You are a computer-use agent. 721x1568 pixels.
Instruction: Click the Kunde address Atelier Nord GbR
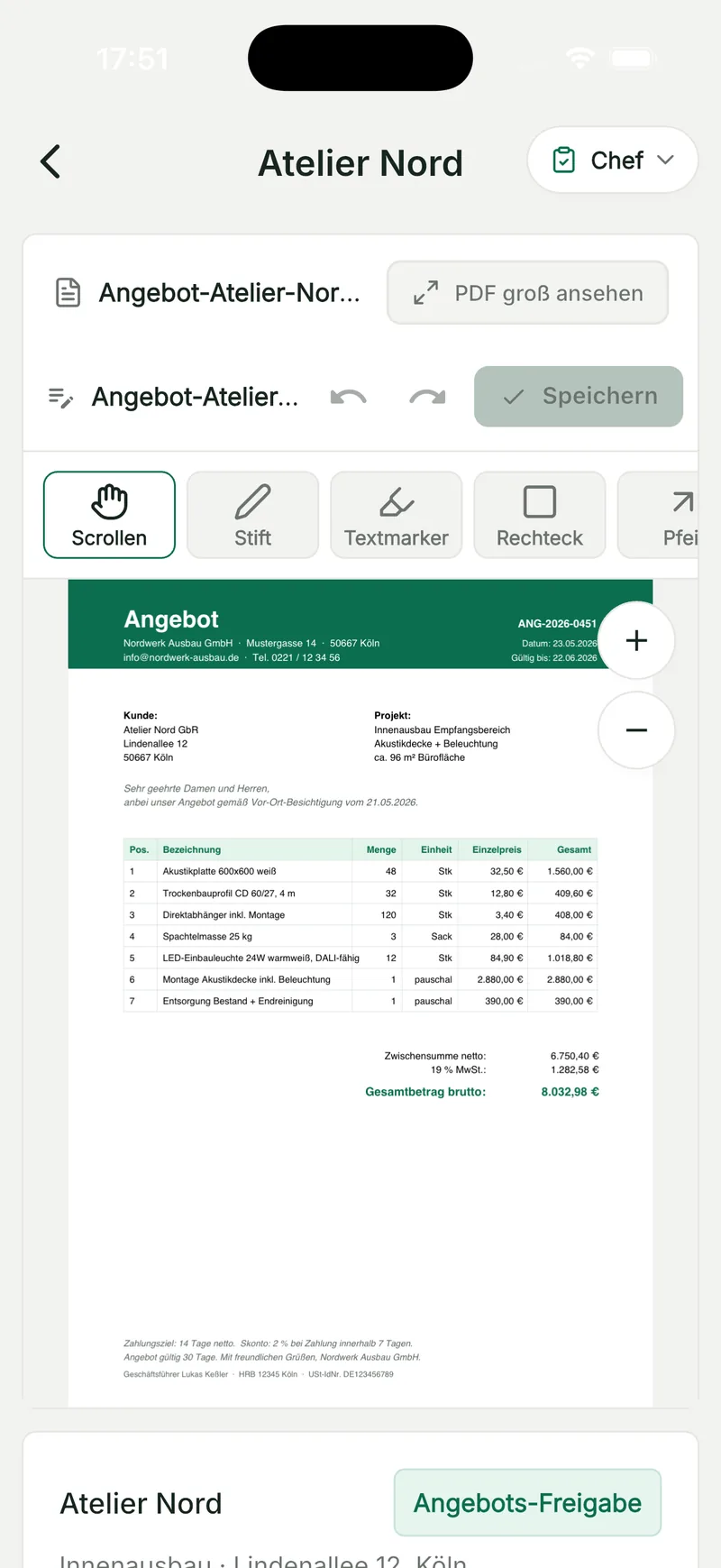(x=160, y=730)
